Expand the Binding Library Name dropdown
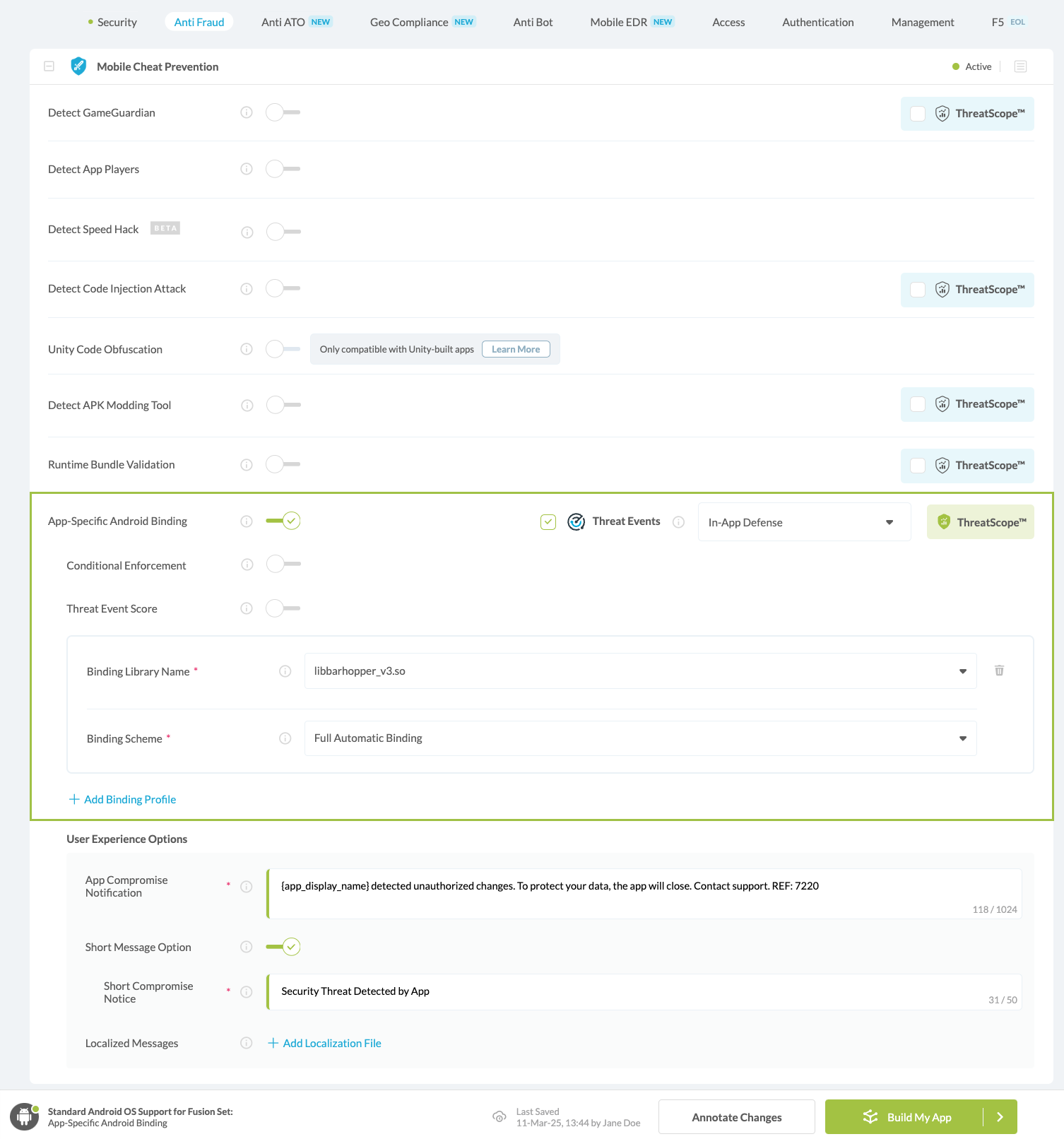The image size is (1064, 1139). [640, 671]
